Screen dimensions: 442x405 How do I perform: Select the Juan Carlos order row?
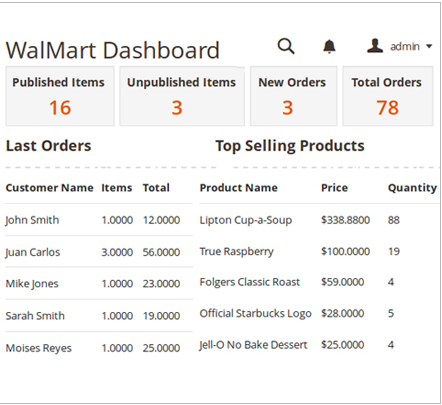point(99,252)
